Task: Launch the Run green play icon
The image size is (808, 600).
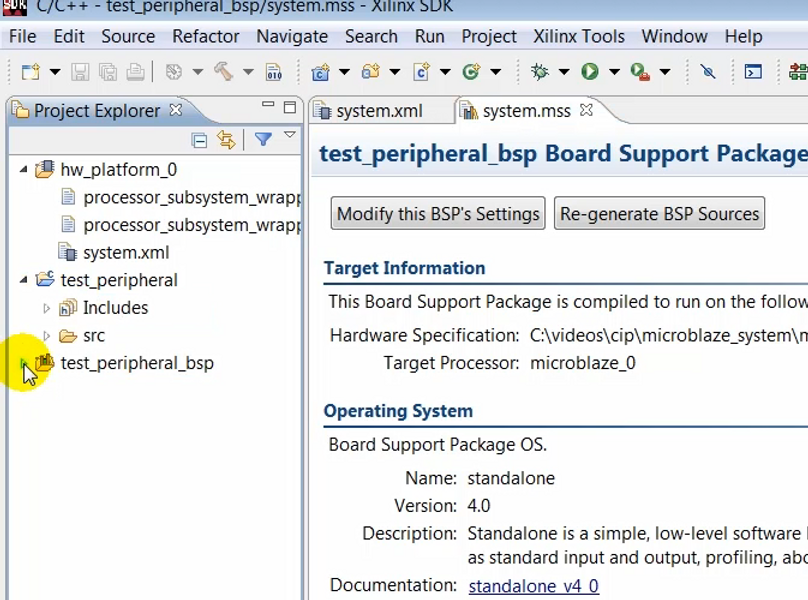Action: click(x=589, y=72)
